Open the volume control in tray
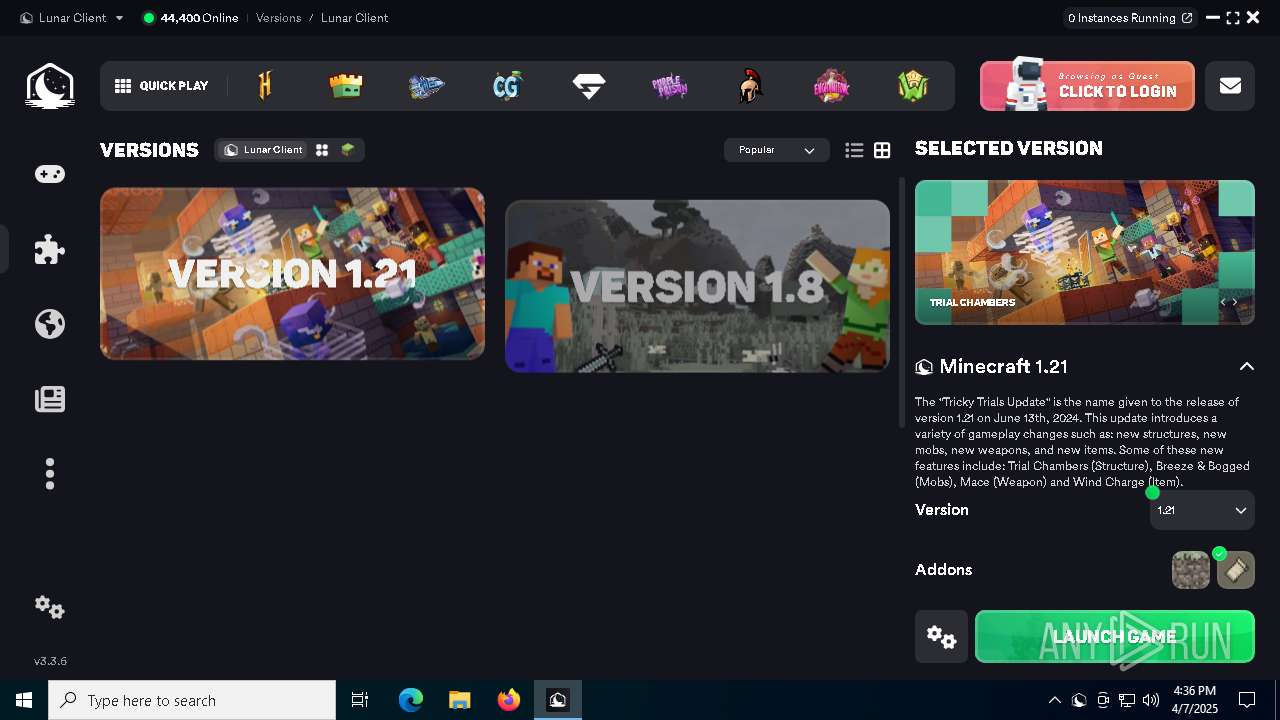 1151,700
